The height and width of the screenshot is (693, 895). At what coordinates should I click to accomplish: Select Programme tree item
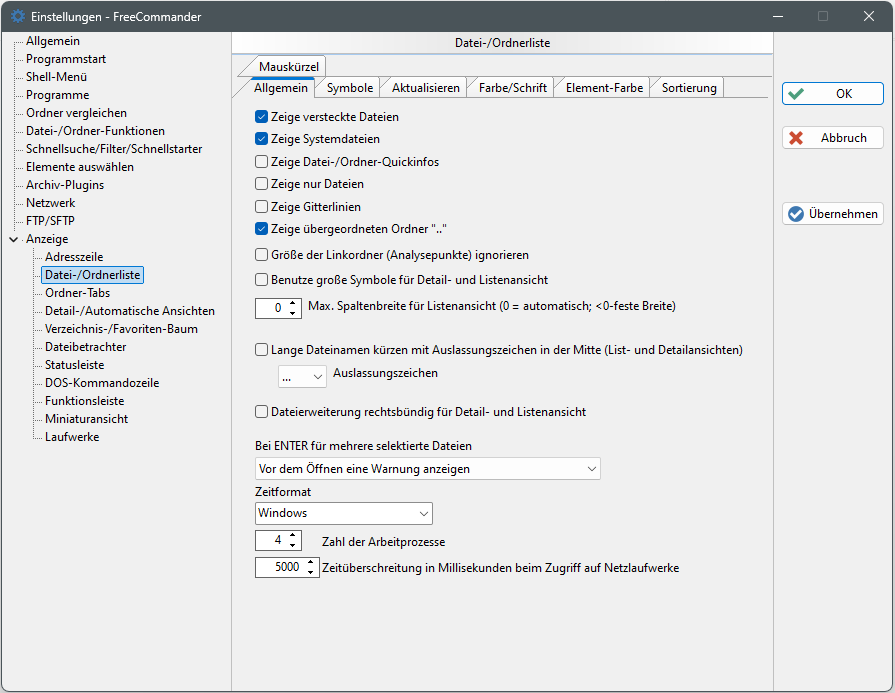pos(57,95)
